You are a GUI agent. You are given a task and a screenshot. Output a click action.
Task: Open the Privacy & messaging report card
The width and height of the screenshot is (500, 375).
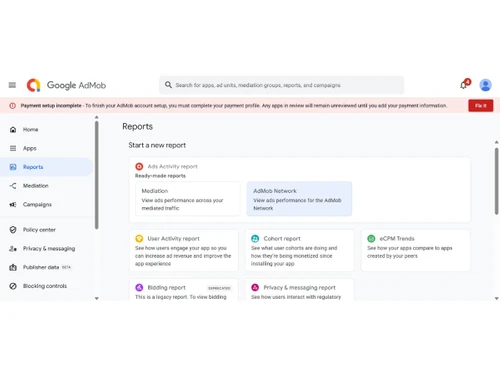click(x=299, y=290)
